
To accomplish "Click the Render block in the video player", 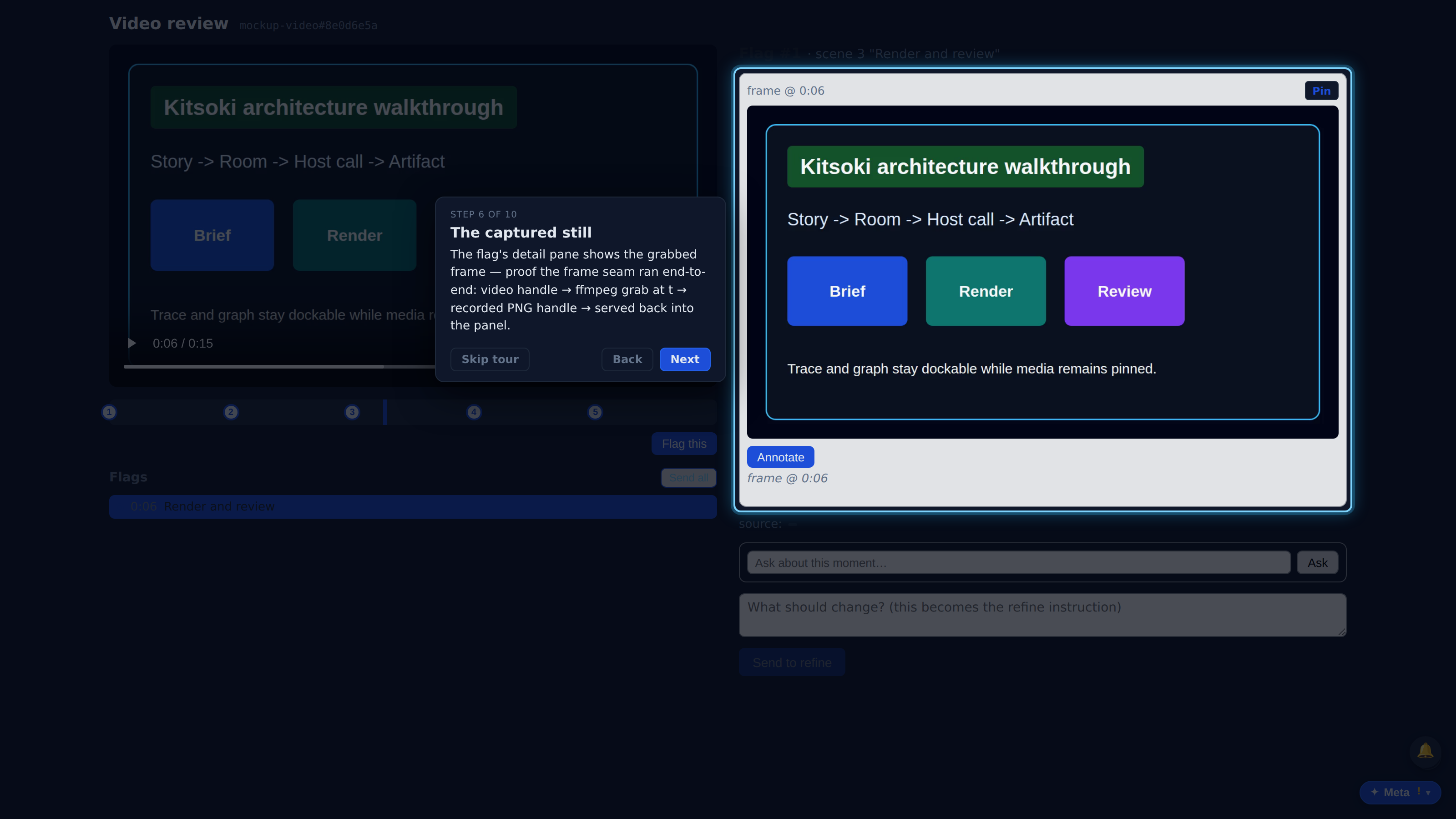I will [354, 235].
